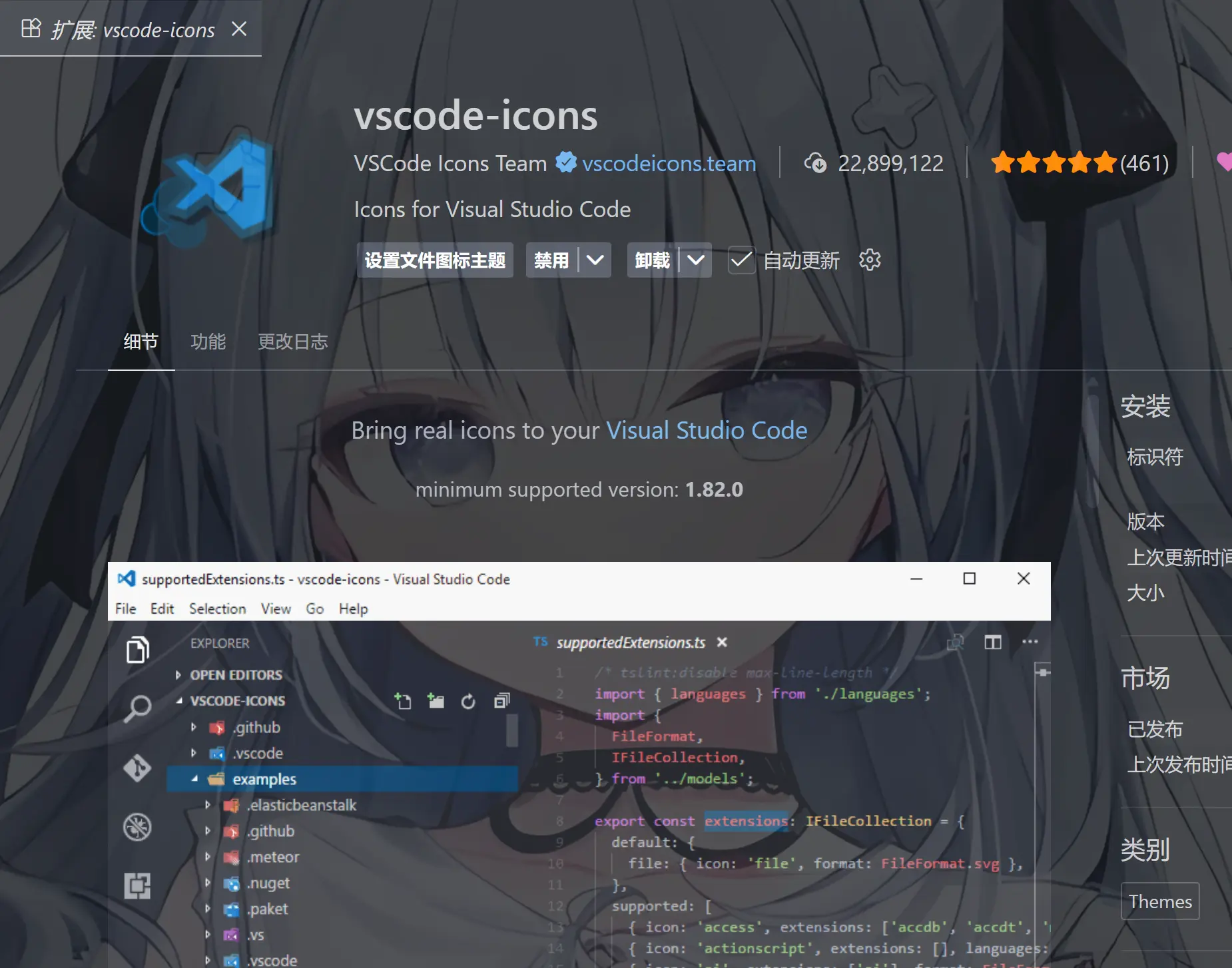The width and height of the screenshot is (1232, 968).
Task: Close the 扩展: vscode-icons editor tab
Action: [239, 29]
